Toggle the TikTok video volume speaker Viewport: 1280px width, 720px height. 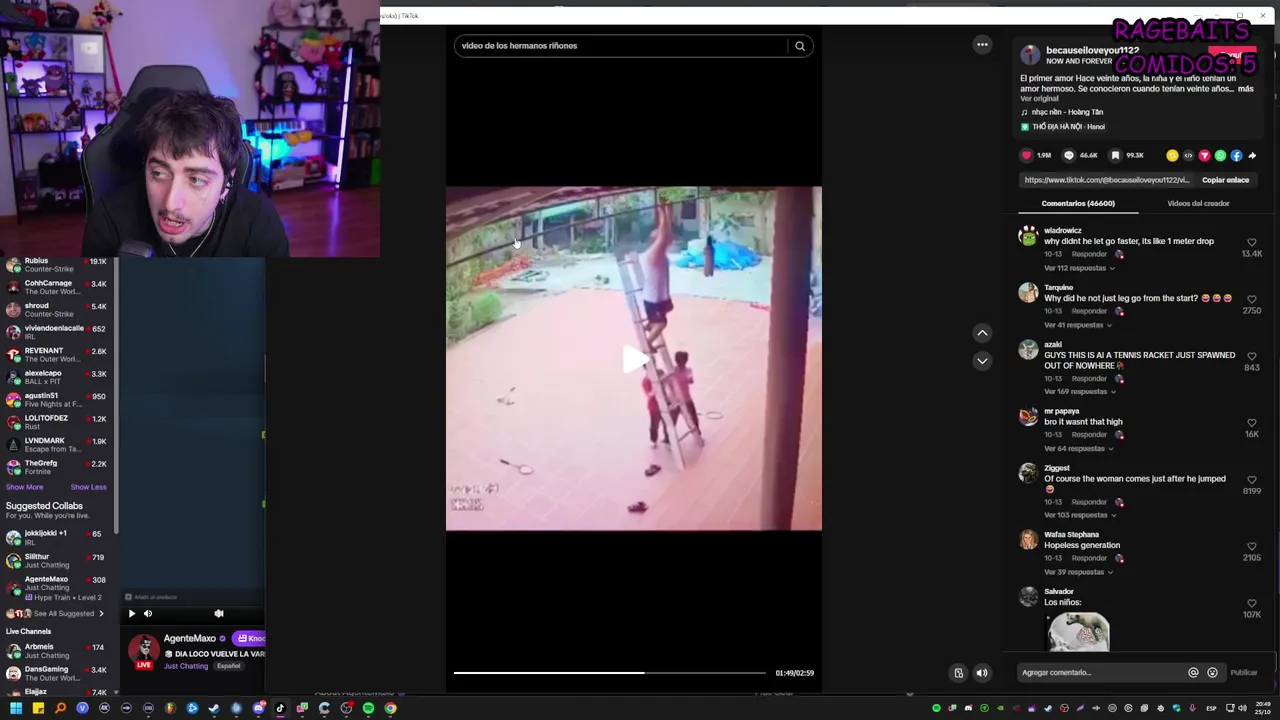click(x=982, y=673)
